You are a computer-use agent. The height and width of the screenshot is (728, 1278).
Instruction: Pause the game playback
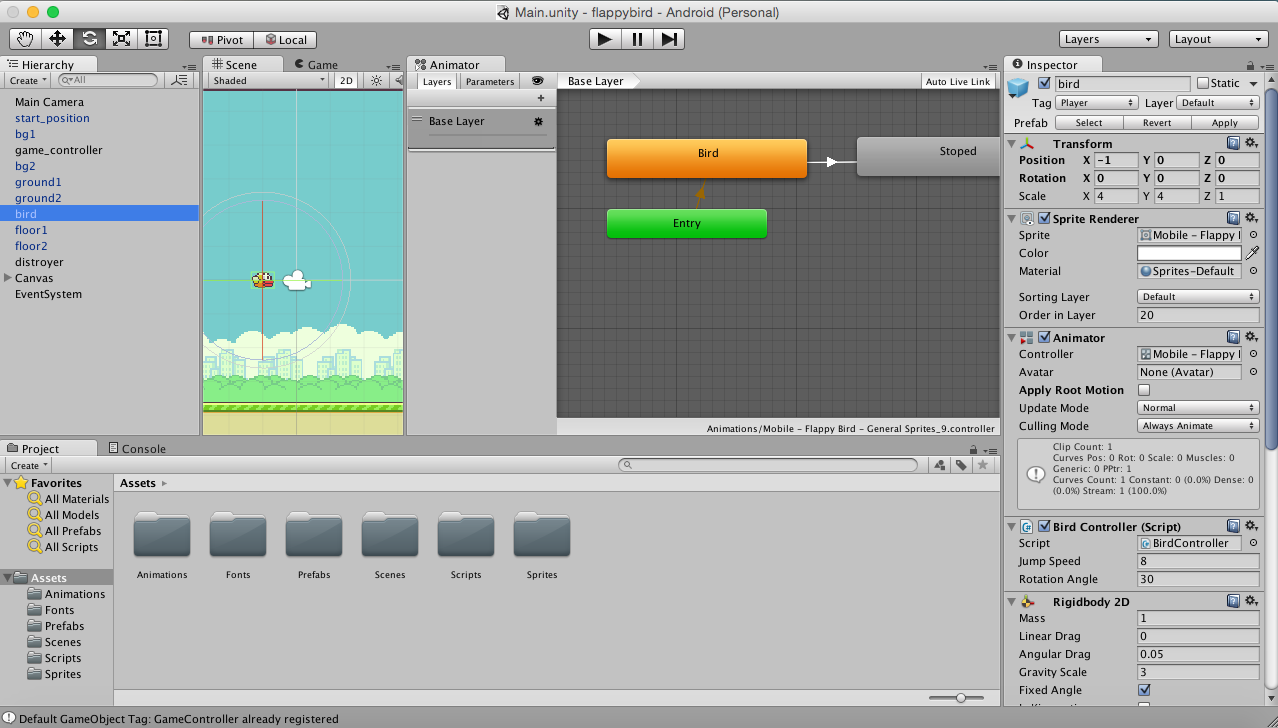pyautogui.click(x=637, y=39)
